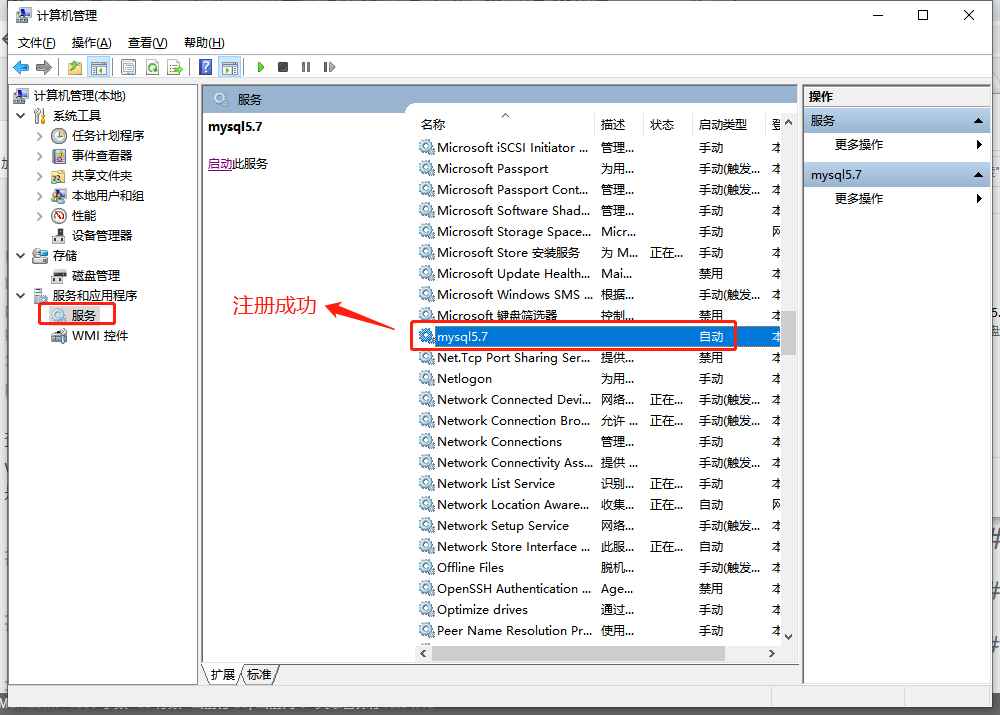1000x715 pixels.
Task: Click the Stop service square icon
Action: pyautogui.click(x=283, y=67)
